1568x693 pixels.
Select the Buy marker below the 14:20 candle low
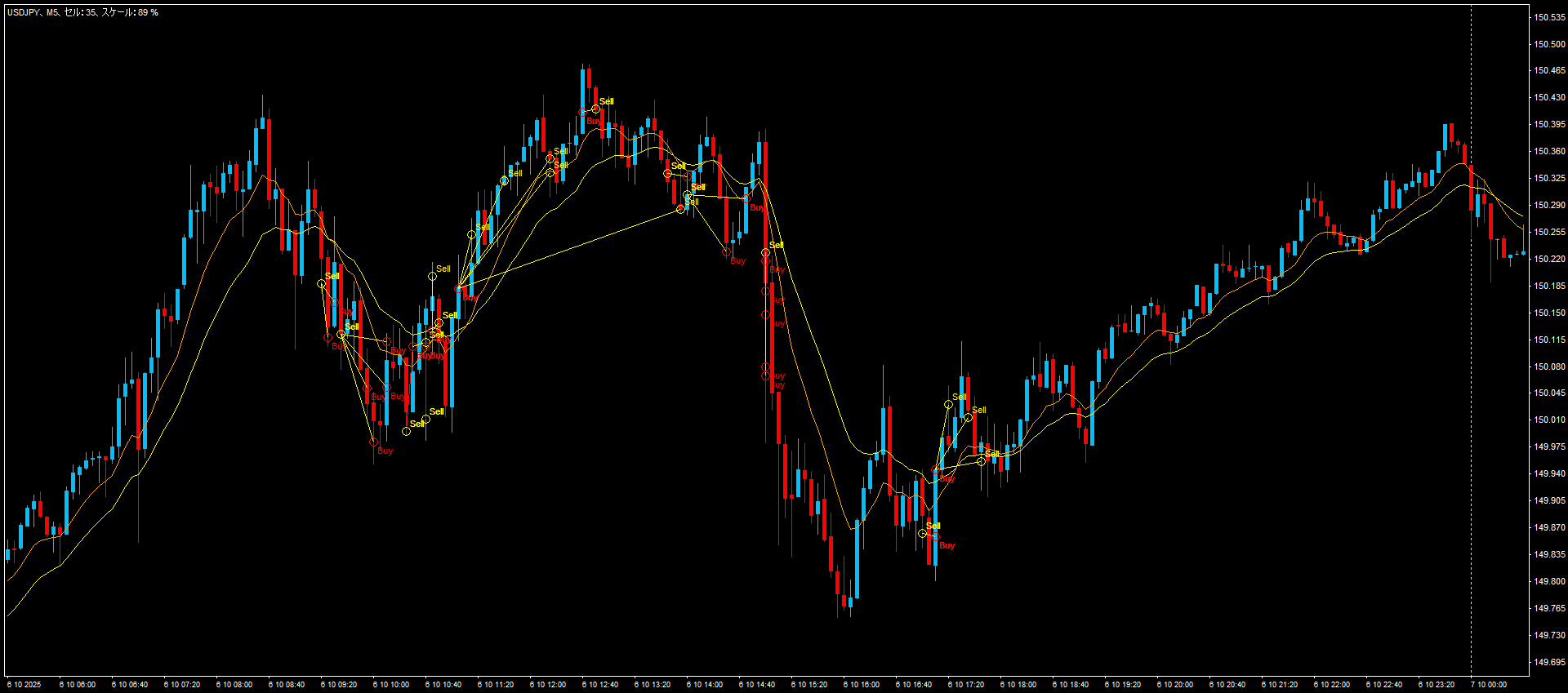tap(737, 261)
